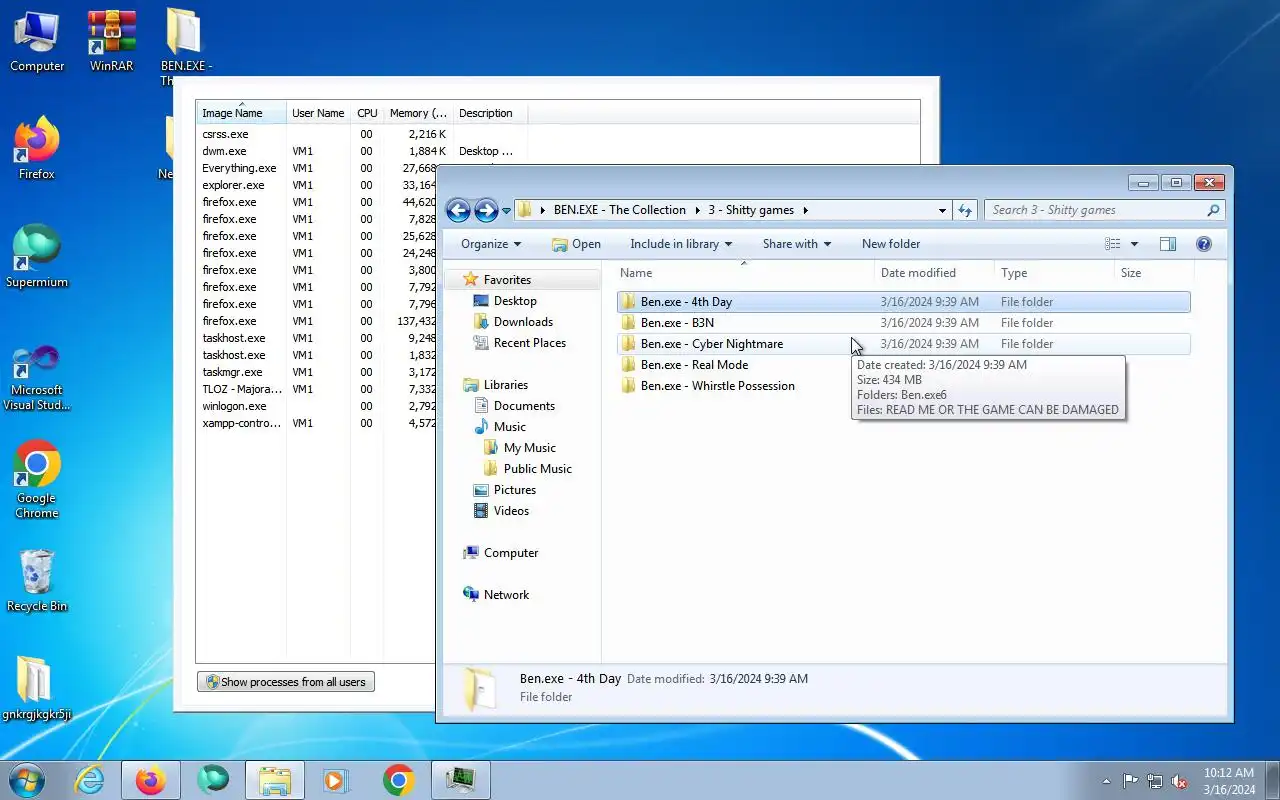Select Network in navigation pane
Screen dimensions: 1280x800
click(506, 595)
